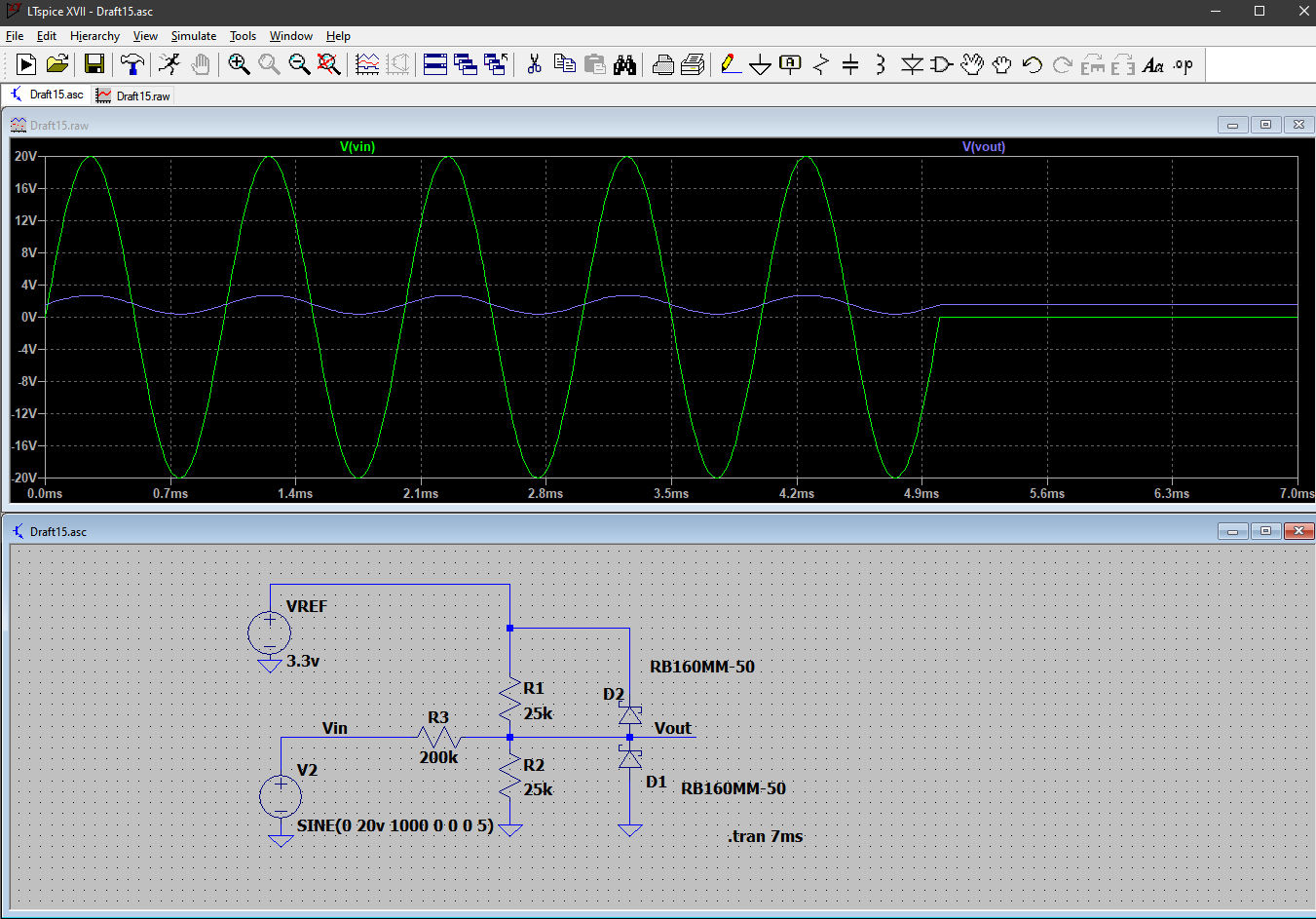Image resolution: width=1316 pixels, height=919 pixels.
Task: Click the Zoom to Fit icon
Action: (329, 64)
